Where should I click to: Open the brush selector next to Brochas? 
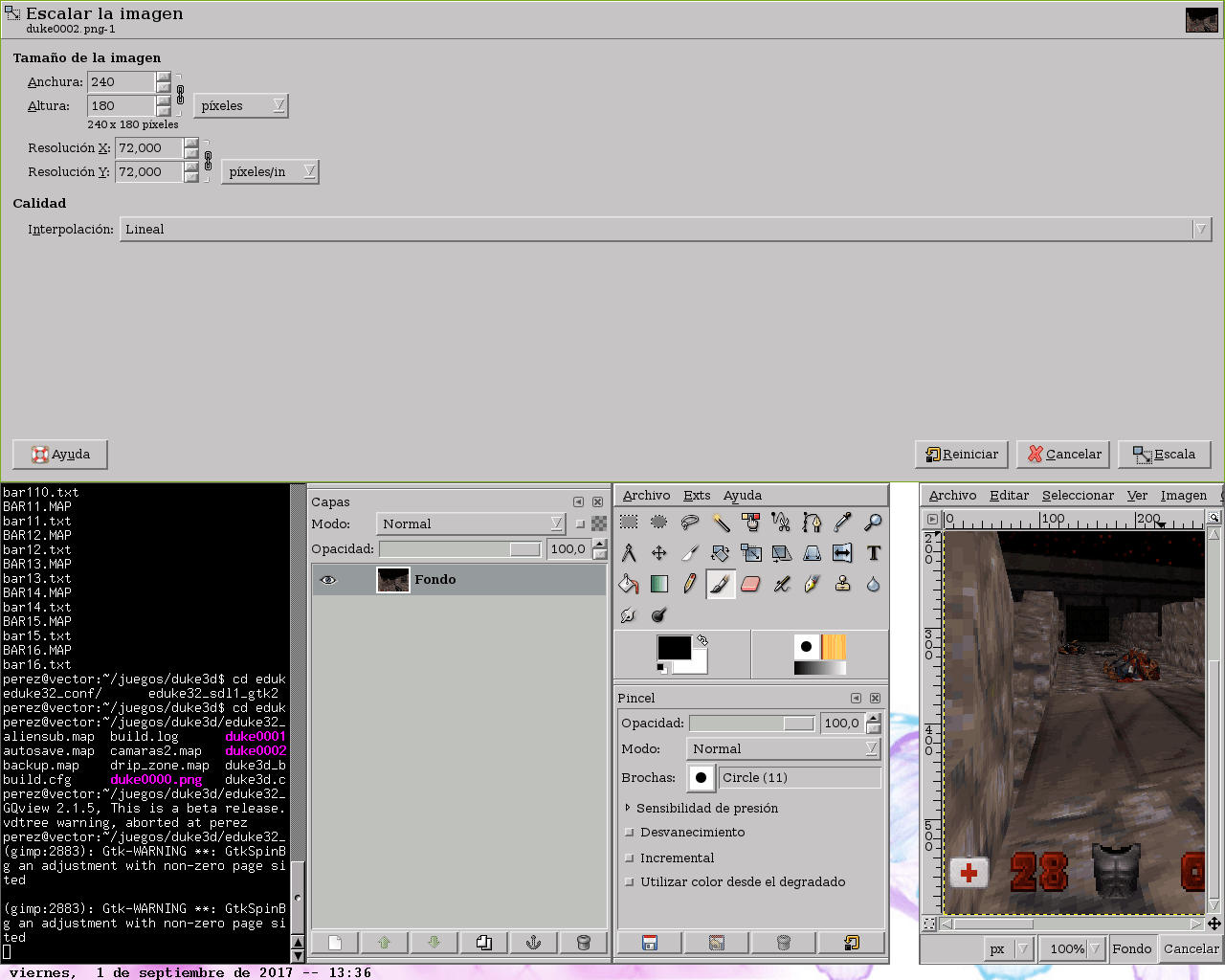coord(702,778)
